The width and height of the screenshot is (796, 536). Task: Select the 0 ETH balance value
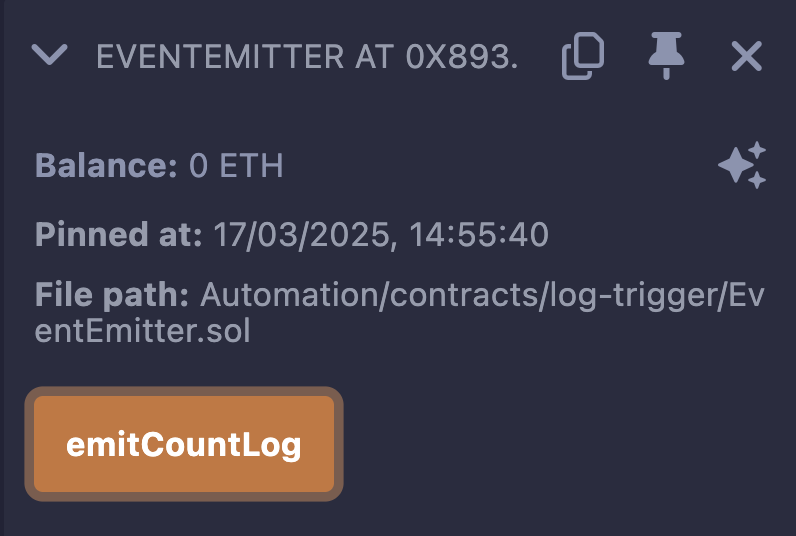tap(236, 165)
